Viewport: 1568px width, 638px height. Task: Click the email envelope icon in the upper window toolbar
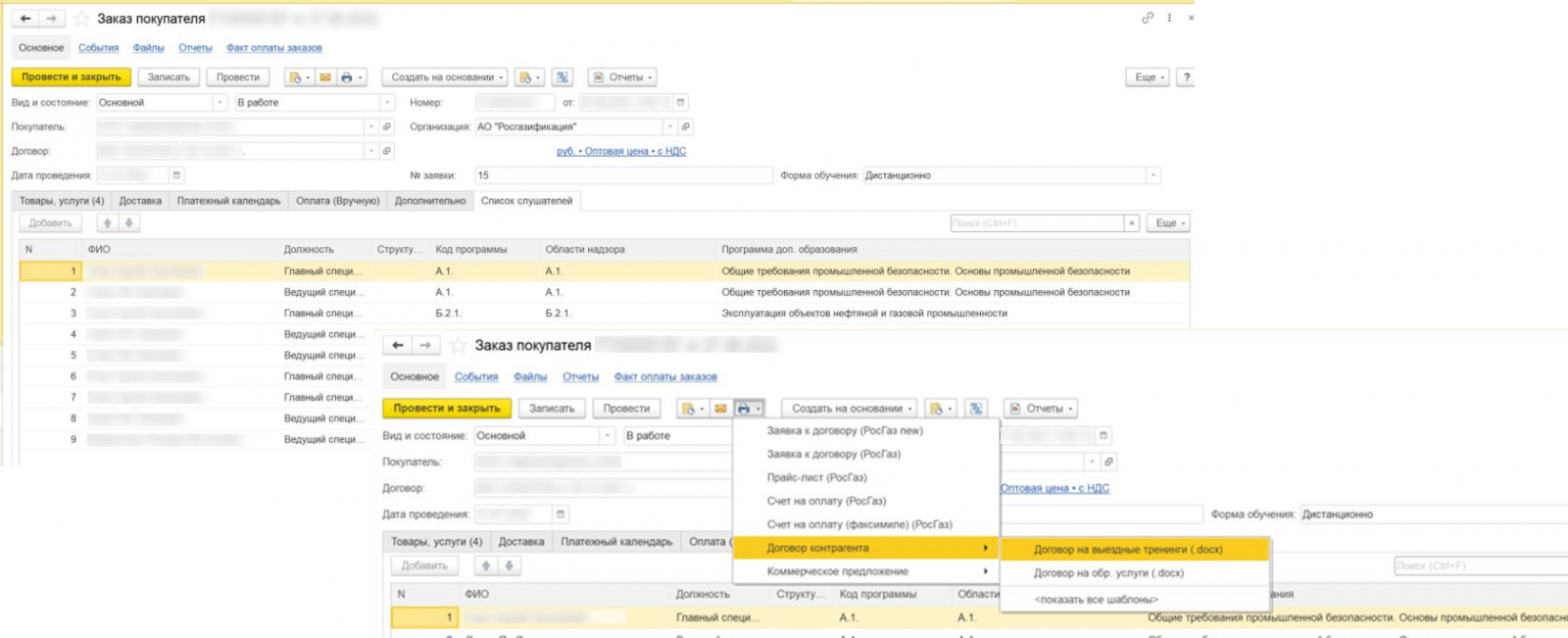point(325,77)
